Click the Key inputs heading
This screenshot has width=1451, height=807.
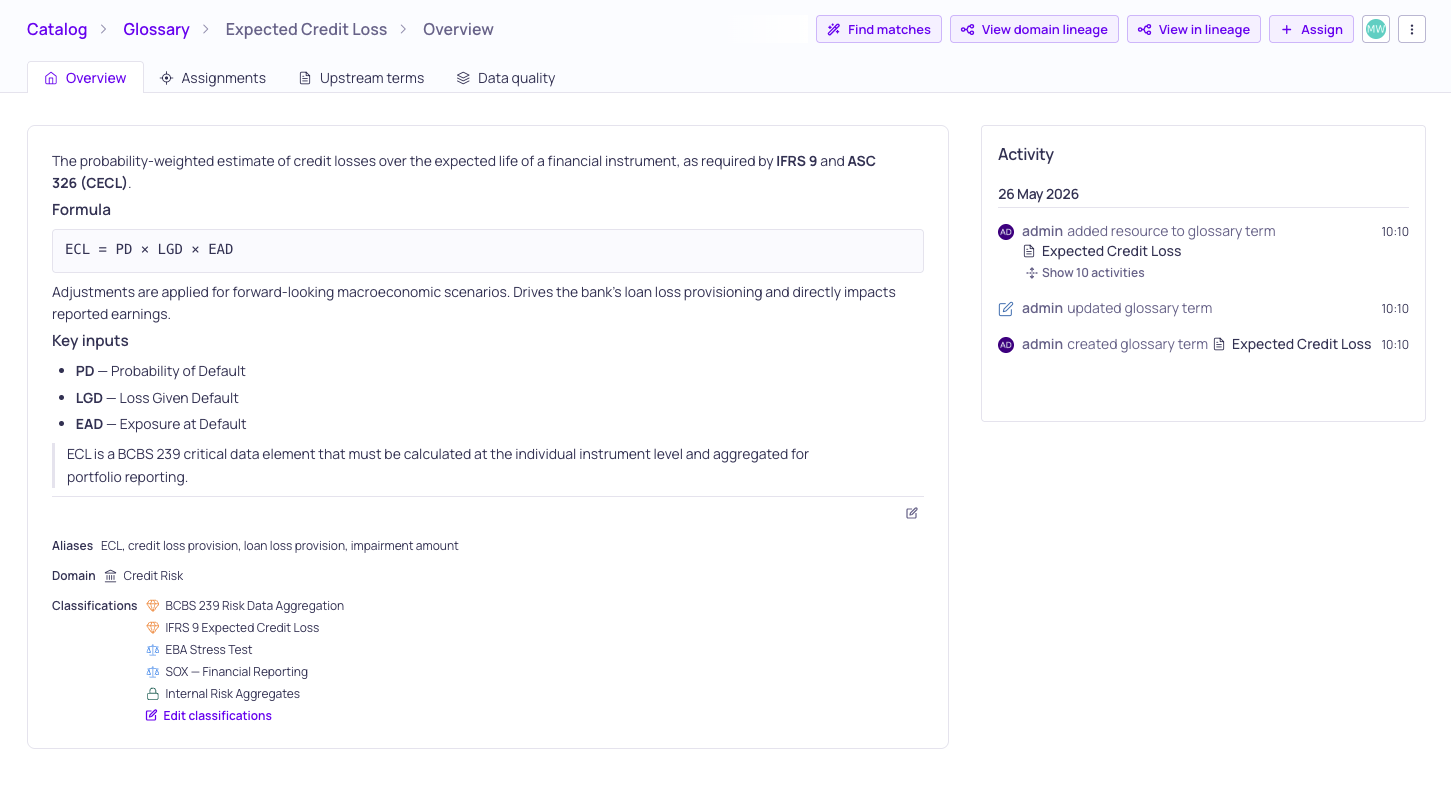coord(90,341)
